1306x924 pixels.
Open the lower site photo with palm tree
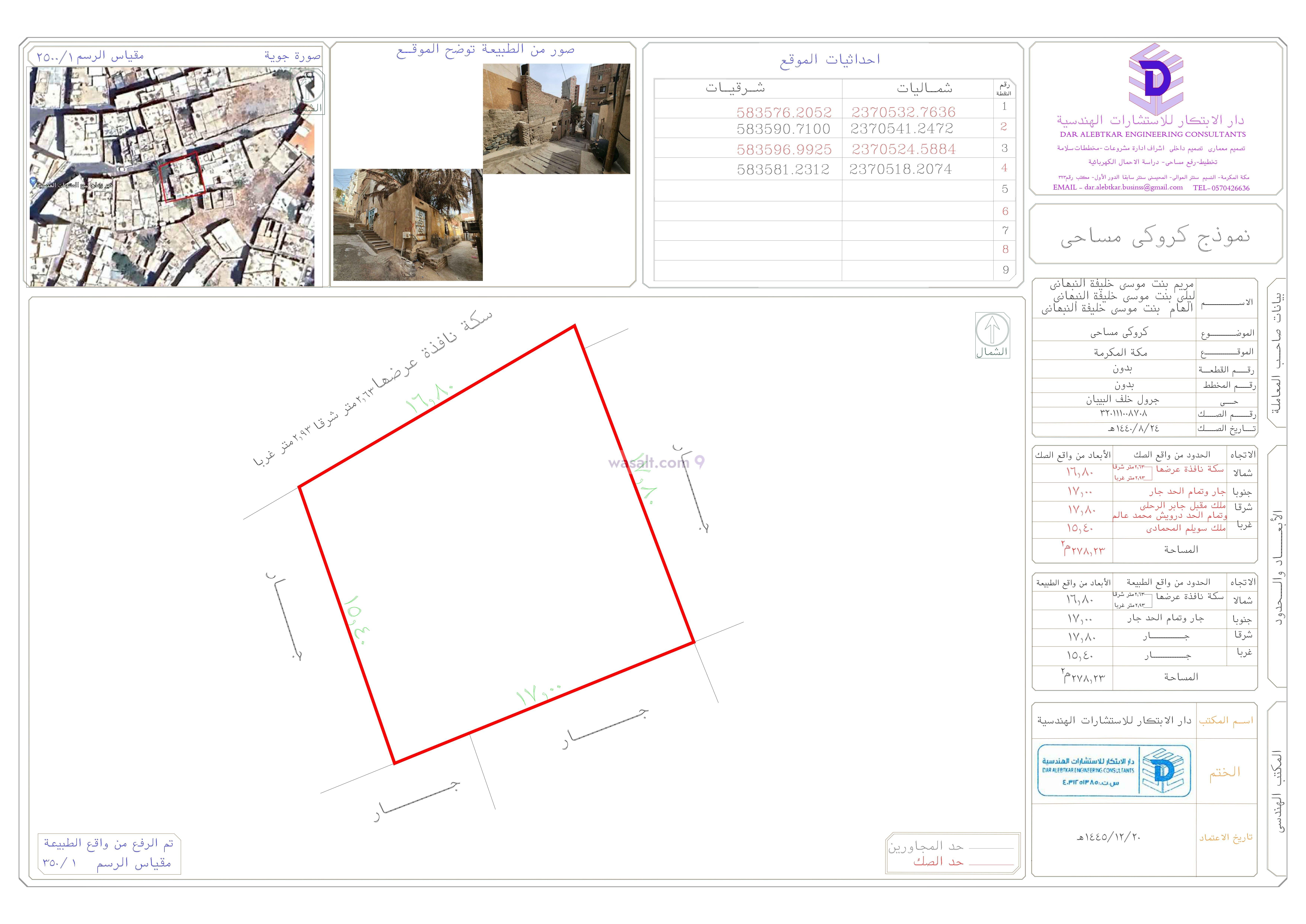pos(408,225)
